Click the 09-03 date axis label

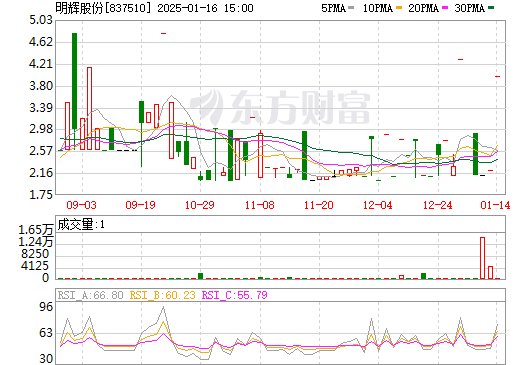coord(81,205)
